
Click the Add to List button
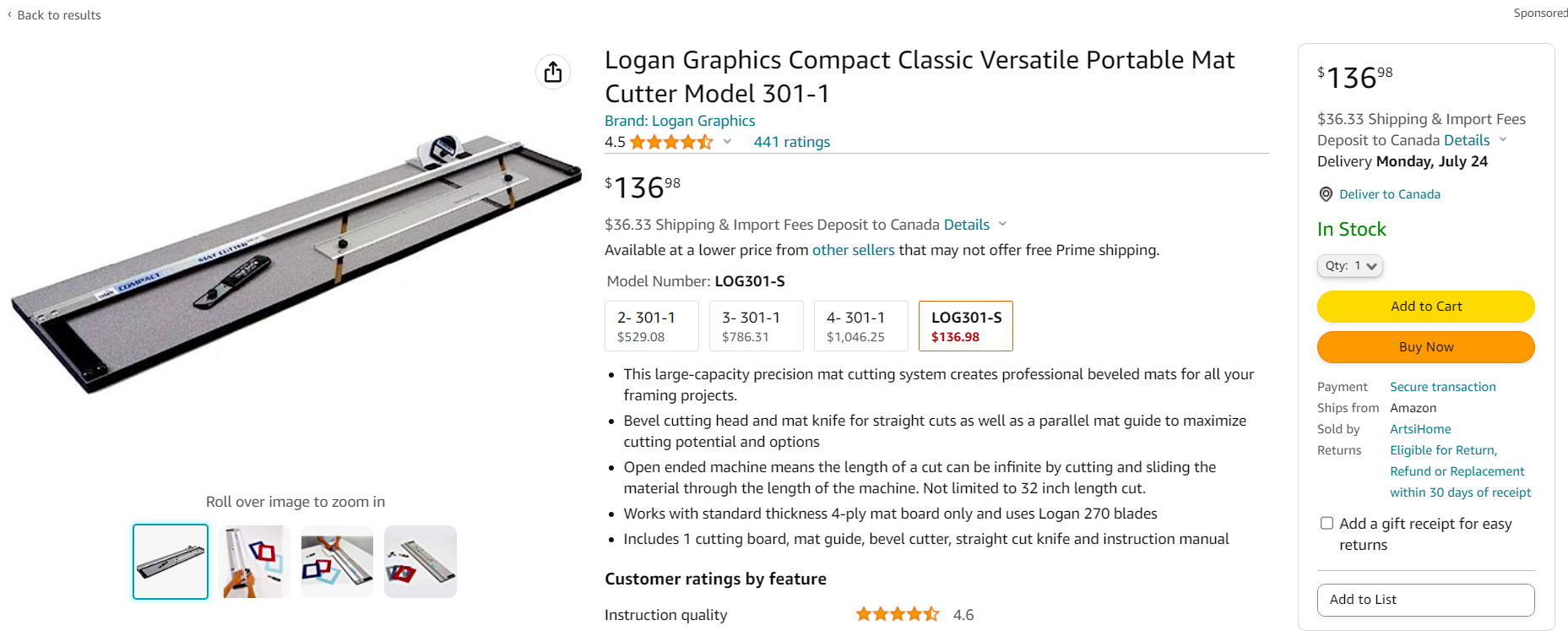point(1425,600)
